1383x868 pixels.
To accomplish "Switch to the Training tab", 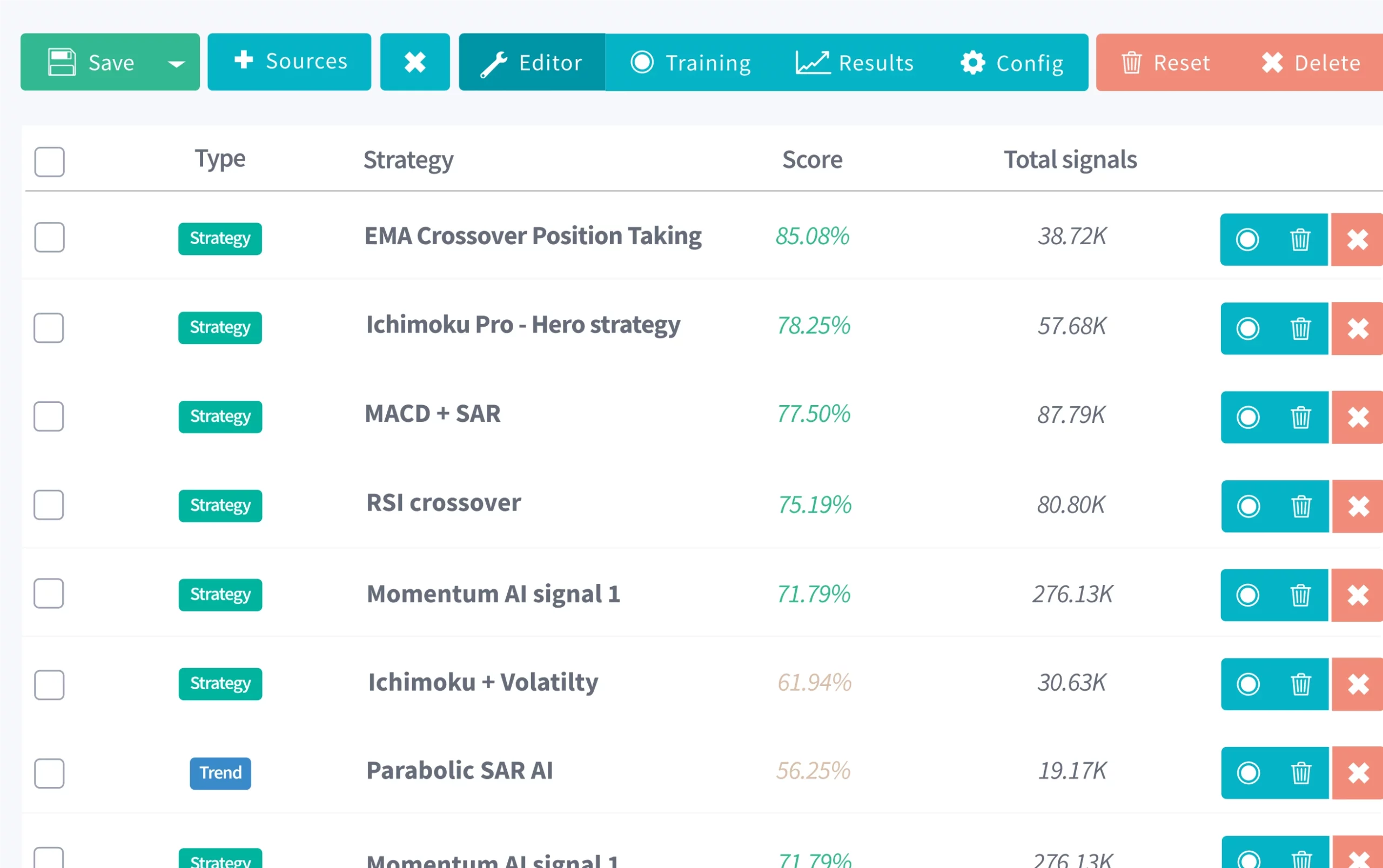I will 707,62.
